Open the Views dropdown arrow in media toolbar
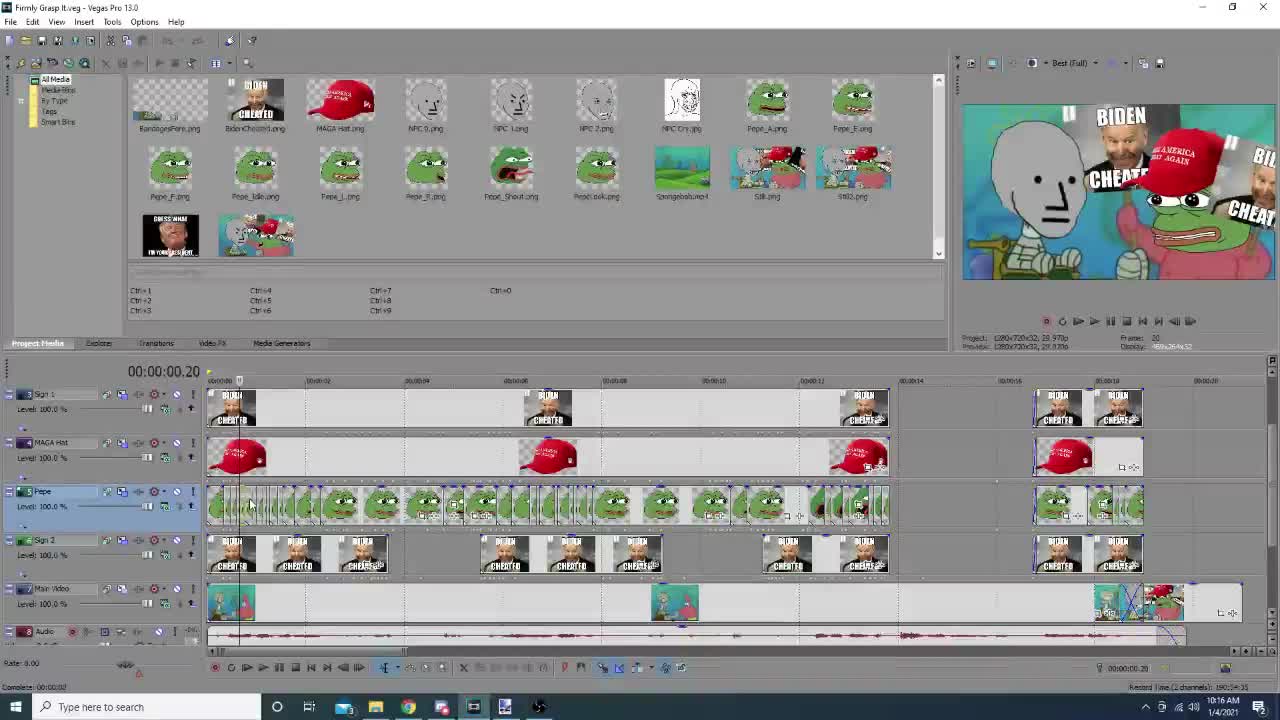The height and width of the screenshot is (720, 1280). point(229,63)
